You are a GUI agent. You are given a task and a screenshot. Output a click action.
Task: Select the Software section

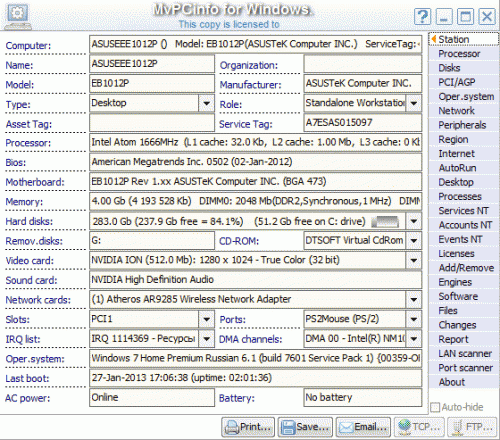[464, 297]
